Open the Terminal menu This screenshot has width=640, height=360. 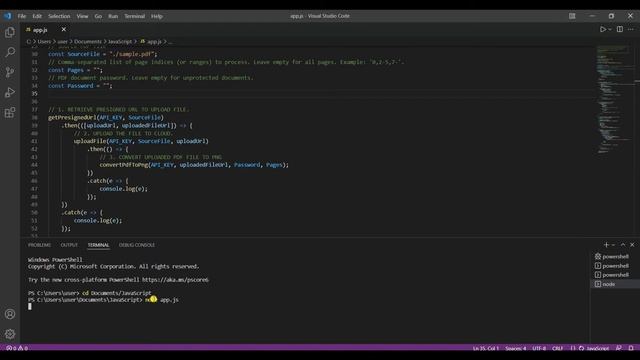point(135,16)
